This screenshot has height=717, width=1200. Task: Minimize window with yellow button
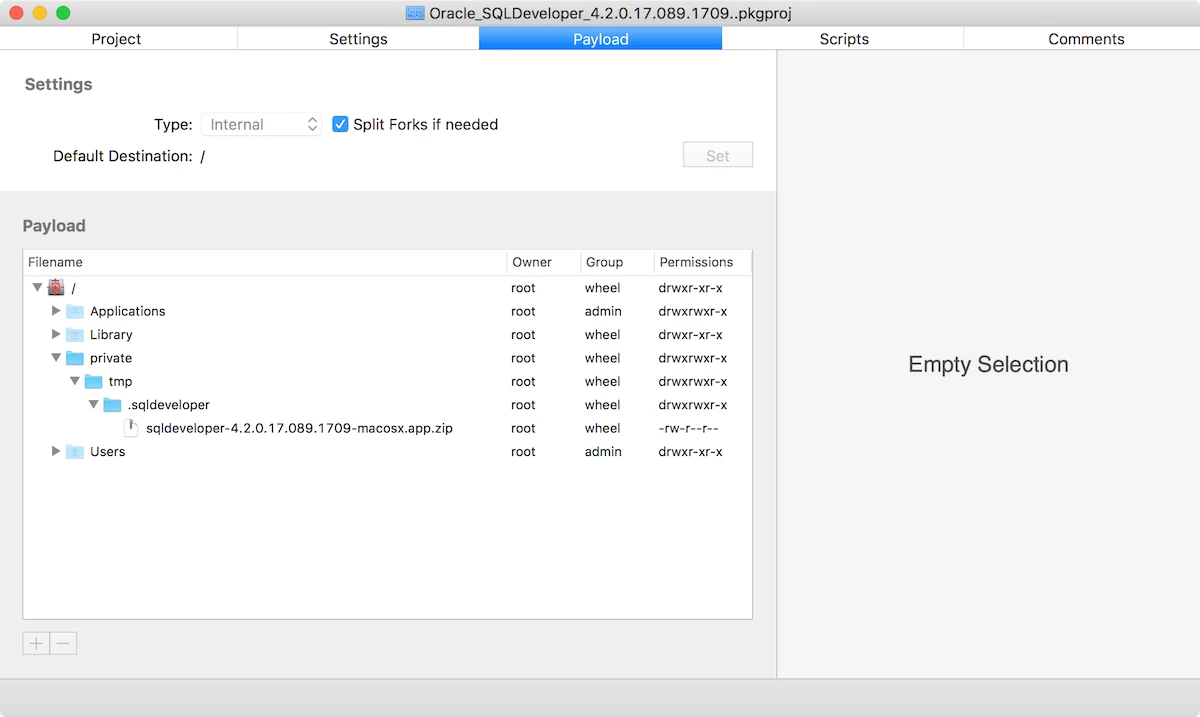40,13
